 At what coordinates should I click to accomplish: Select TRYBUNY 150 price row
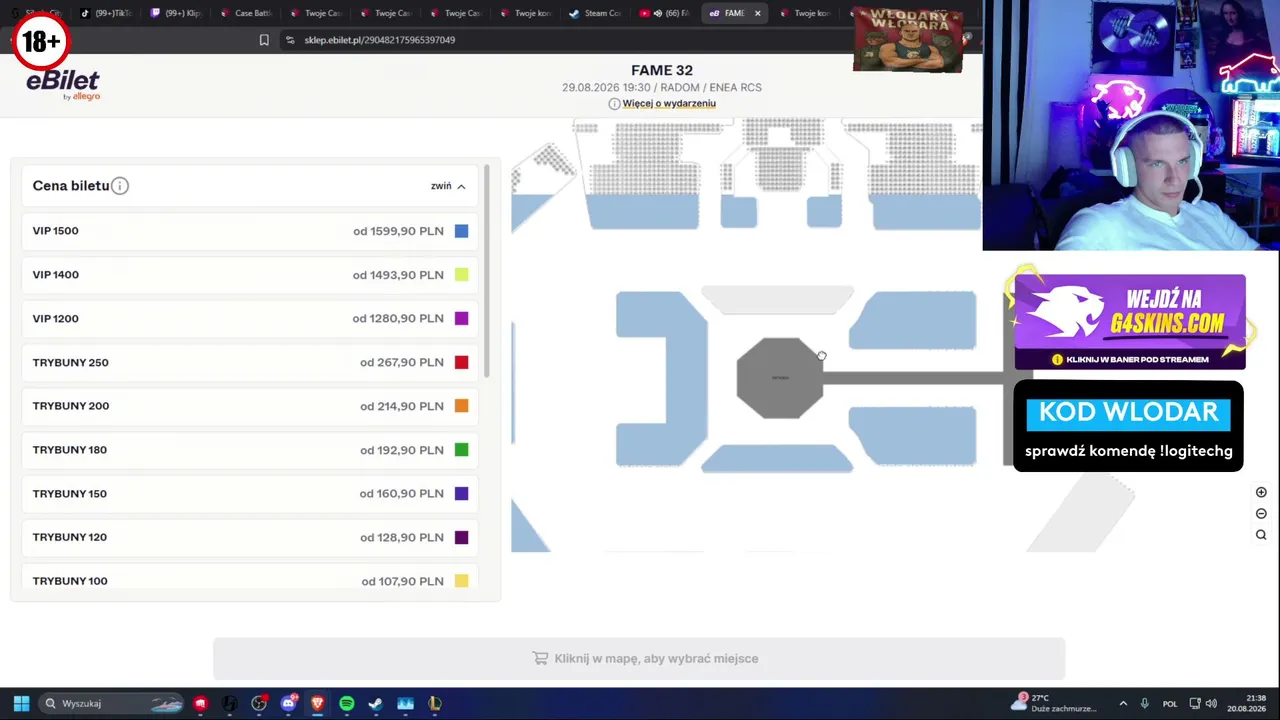click(x=250, y=494)
